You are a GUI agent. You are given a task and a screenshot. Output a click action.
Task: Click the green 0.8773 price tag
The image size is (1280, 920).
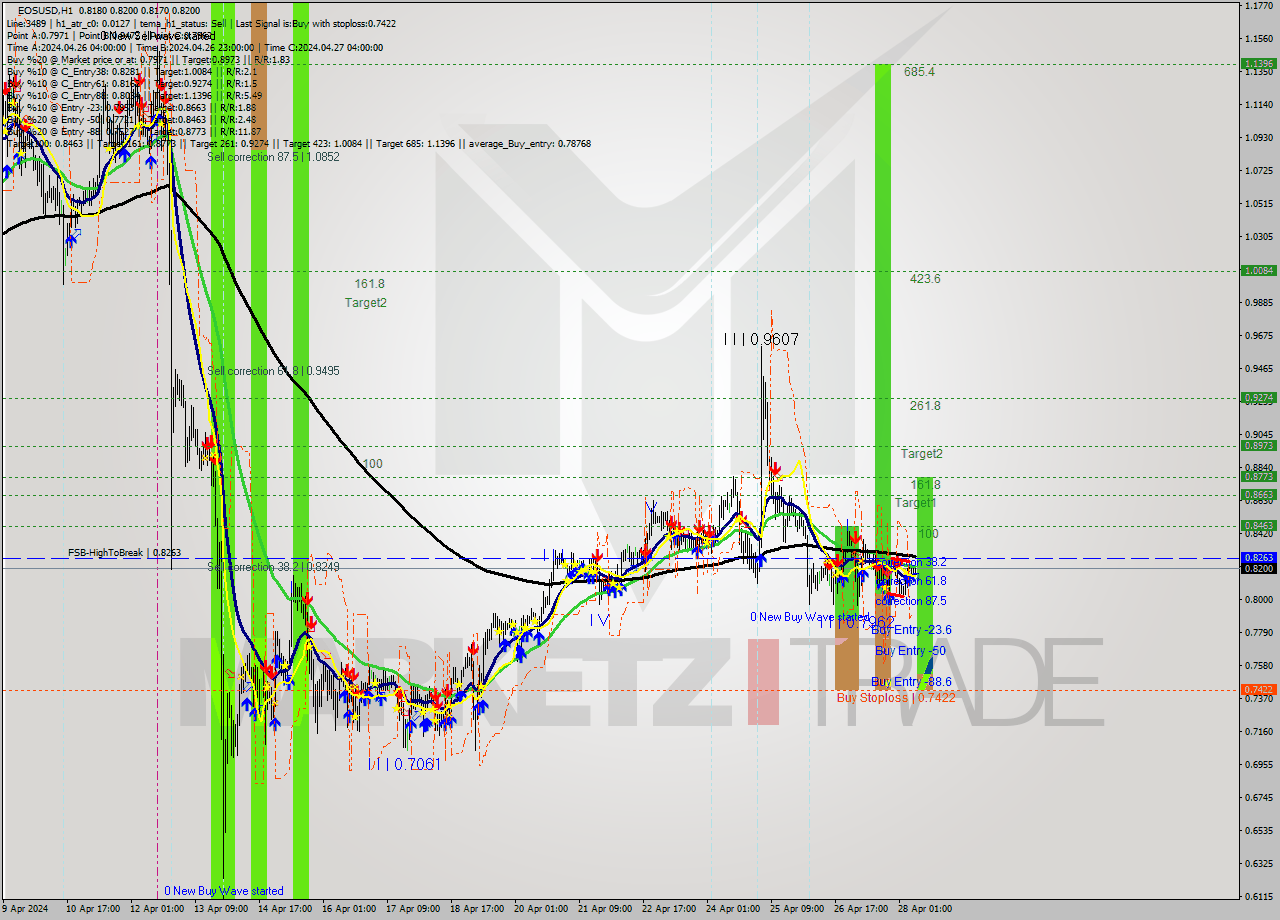click(1258, 477)
